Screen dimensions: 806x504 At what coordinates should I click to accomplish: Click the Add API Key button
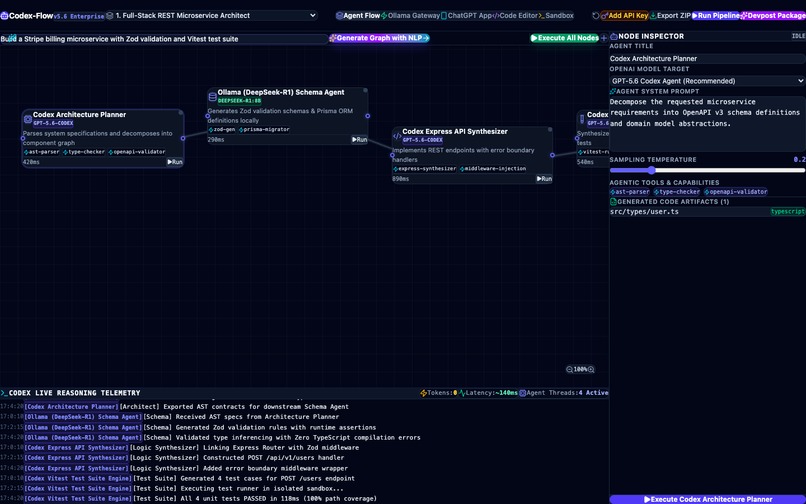tap(625, 16)
